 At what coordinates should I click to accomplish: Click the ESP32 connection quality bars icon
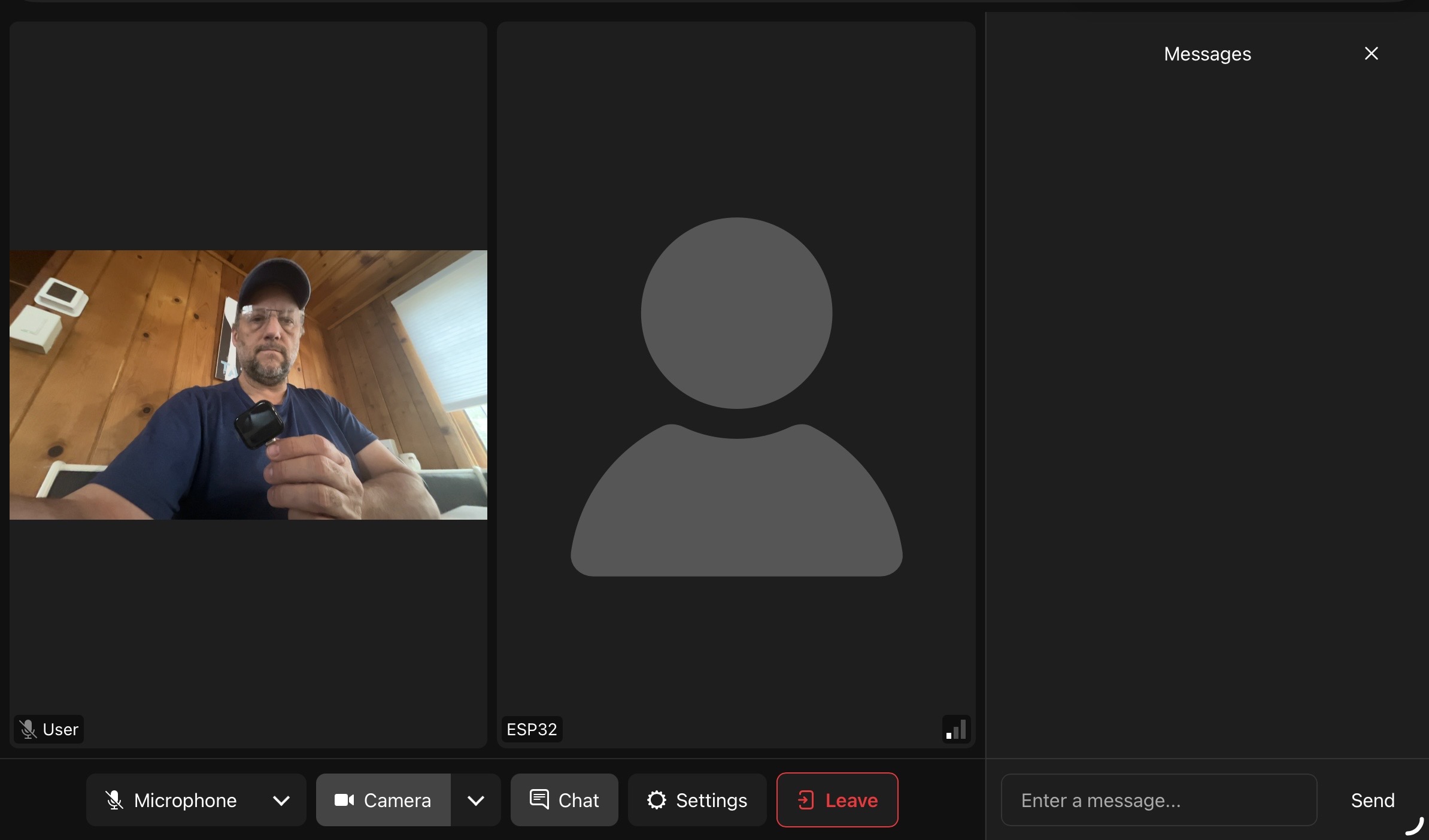tap(956, 729)
